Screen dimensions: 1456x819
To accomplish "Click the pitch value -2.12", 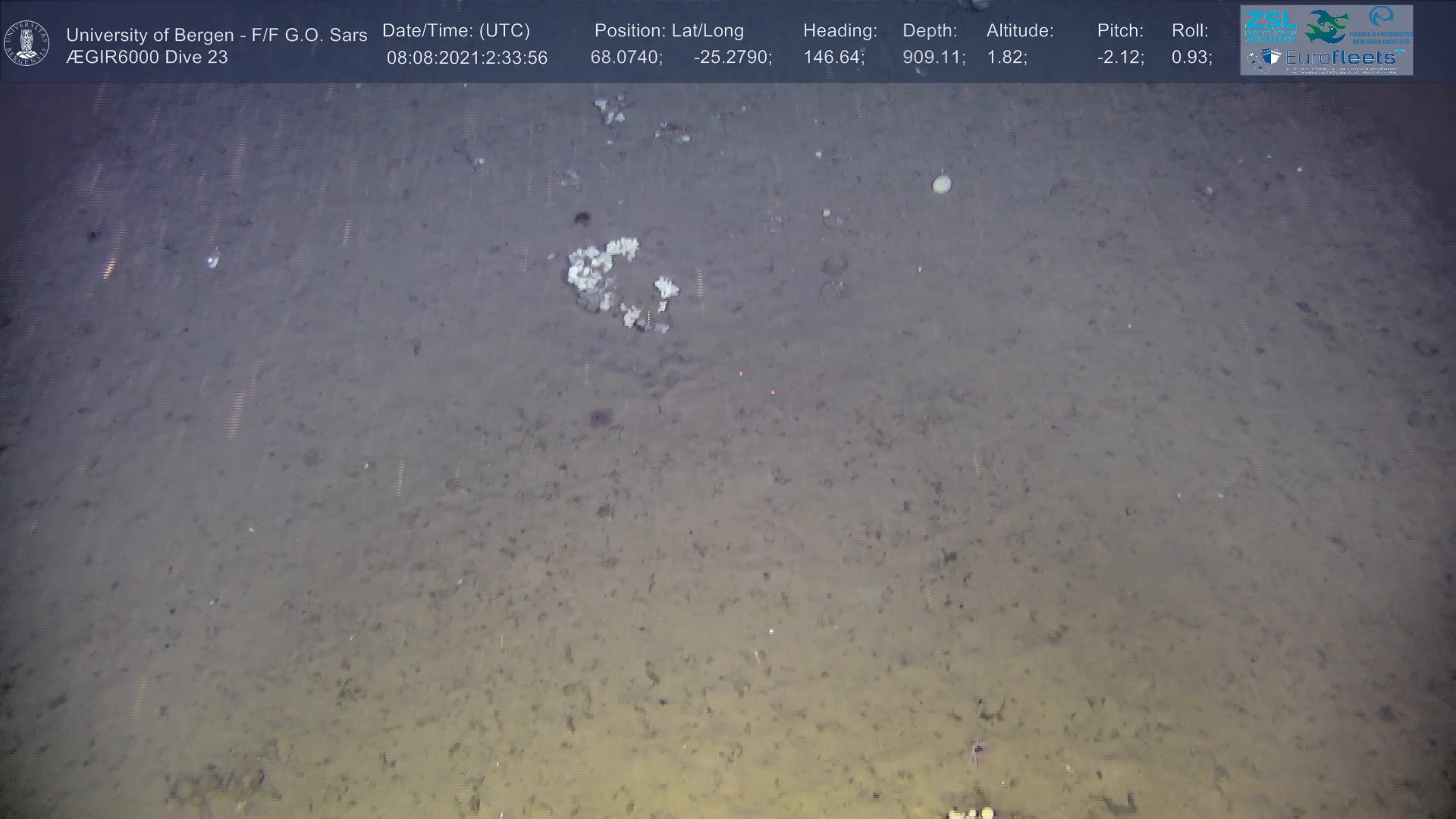I will [1120, 58].
